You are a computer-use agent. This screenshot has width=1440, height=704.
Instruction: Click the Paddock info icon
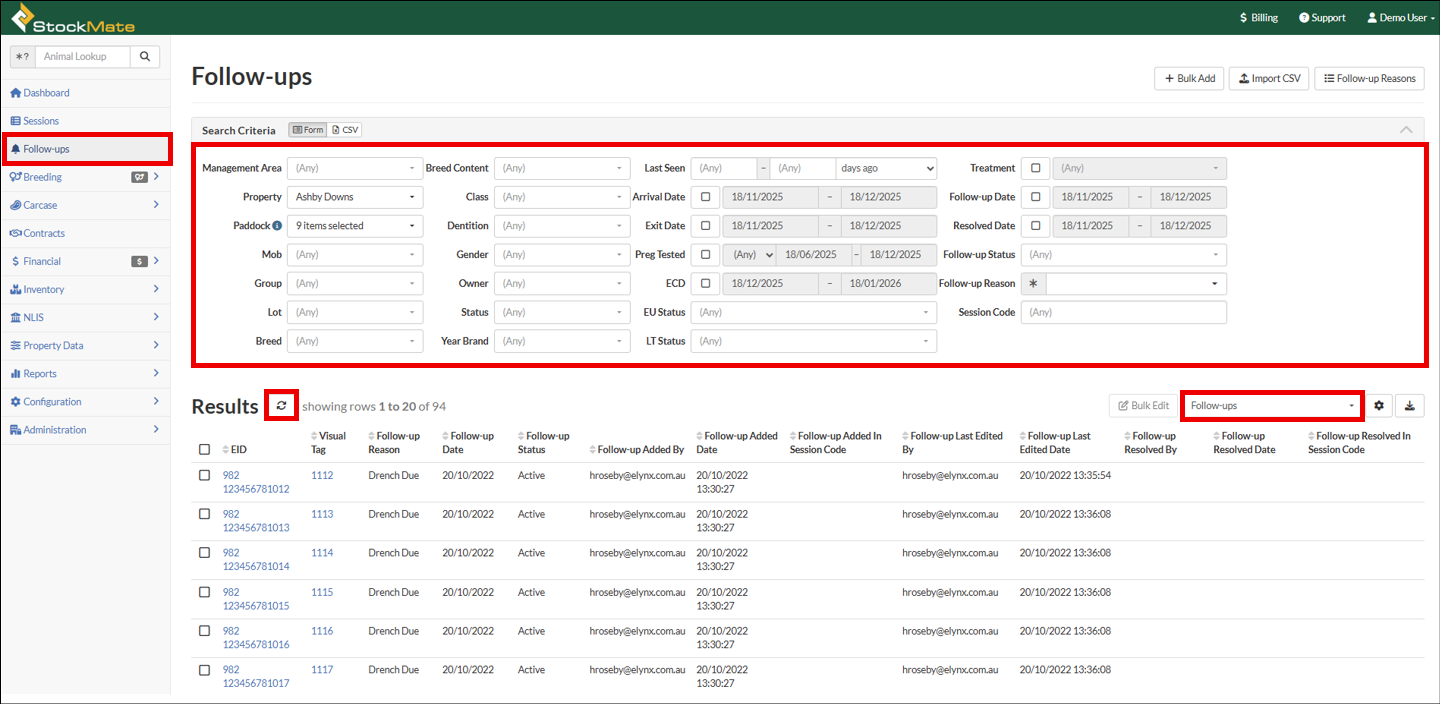coord(276,226)
